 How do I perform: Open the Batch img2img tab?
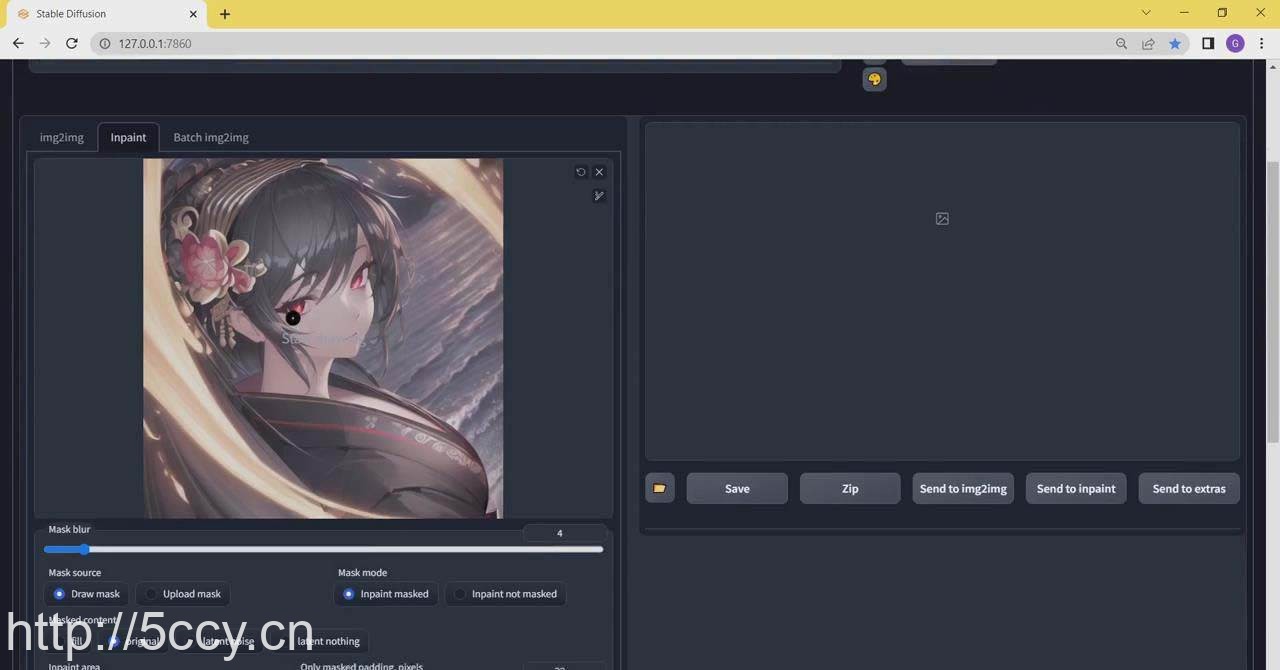[211, 137]
